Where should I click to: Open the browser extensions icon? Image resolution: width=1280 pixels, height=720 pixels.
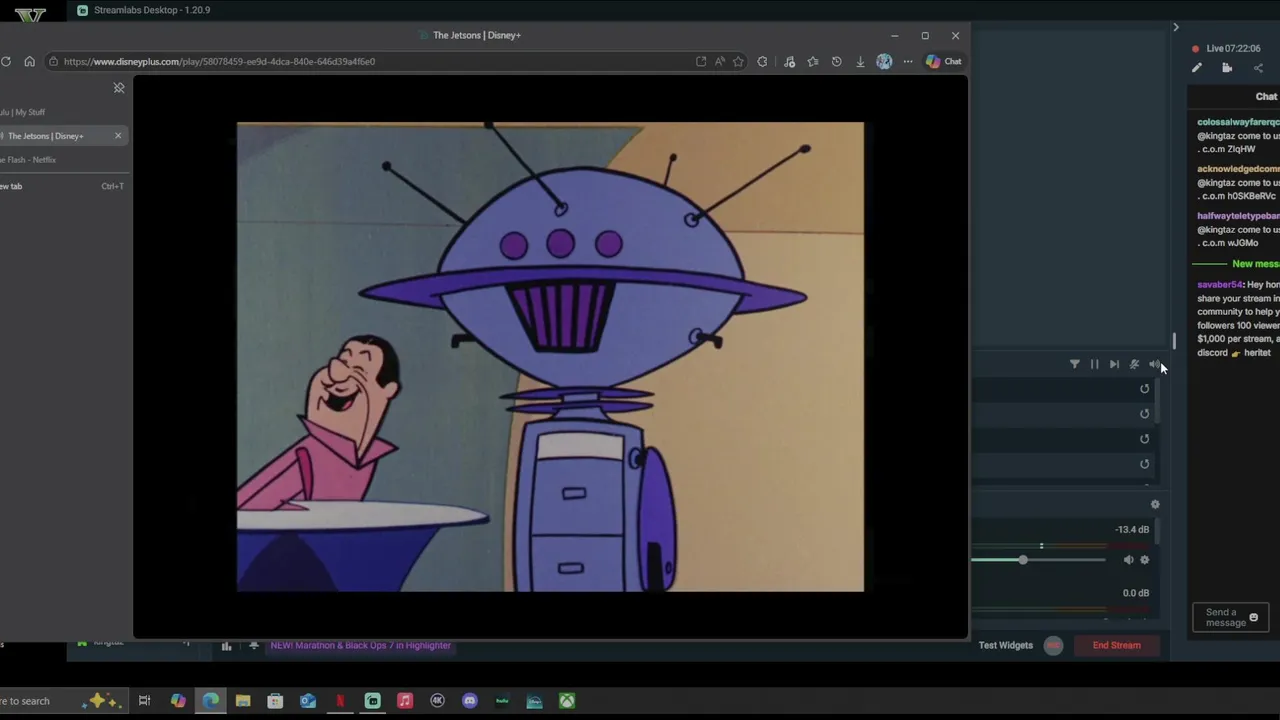(x=762, y=62)
